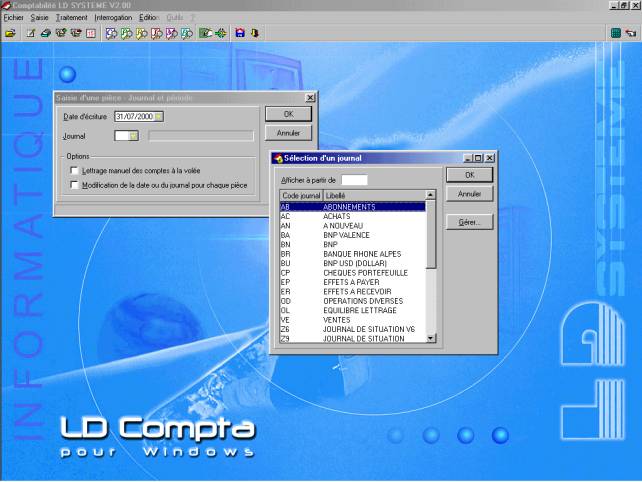
Task: Click the pointing hand icon at top right
Action: [x=631, y=33]
